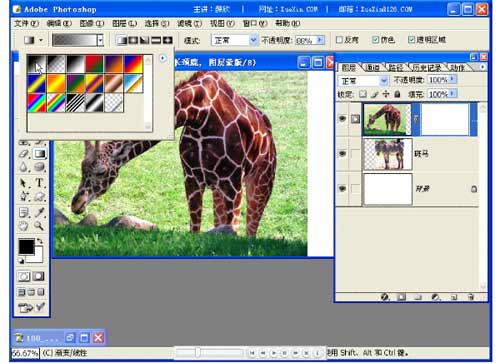Toggle lock image pixels brush icon
This screenshot has width=500, height=363.
click(375, 94)
